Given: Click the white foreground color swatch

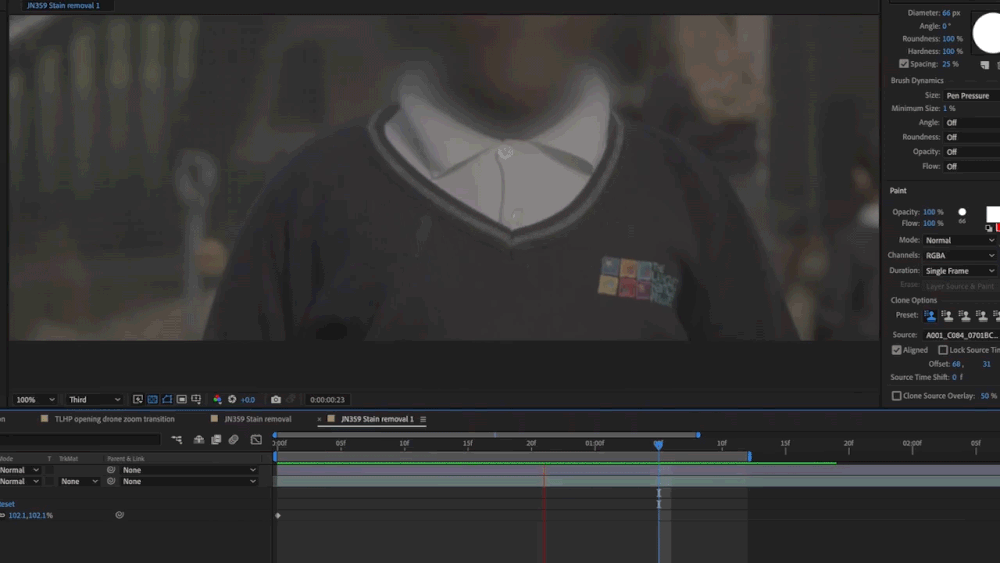Looking at the screenshot, I should click(992, 214).
